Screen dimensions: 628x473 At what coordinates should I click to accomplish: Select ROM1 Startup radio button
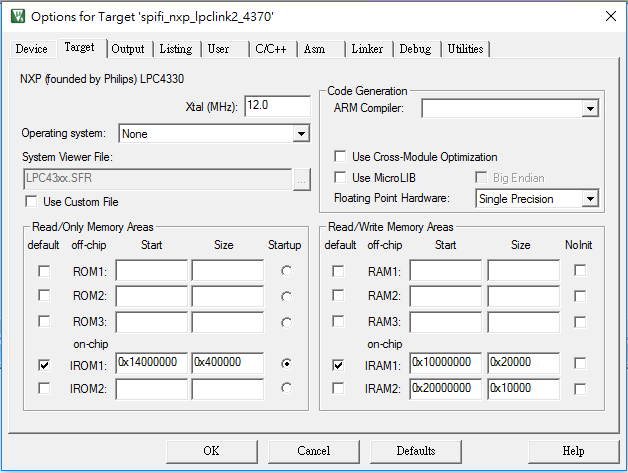(286, 271)
